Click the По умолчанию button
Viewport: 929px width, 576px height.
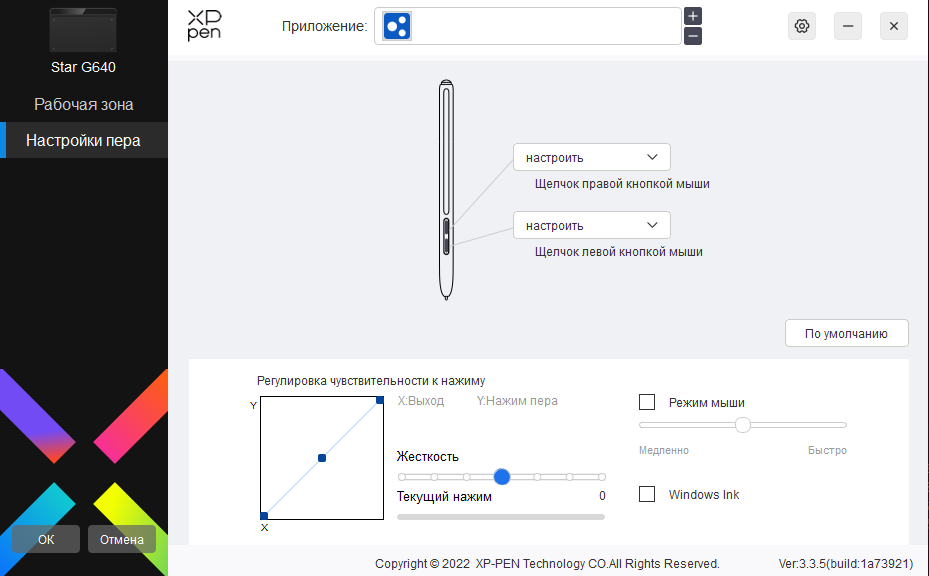coord(846,334)
